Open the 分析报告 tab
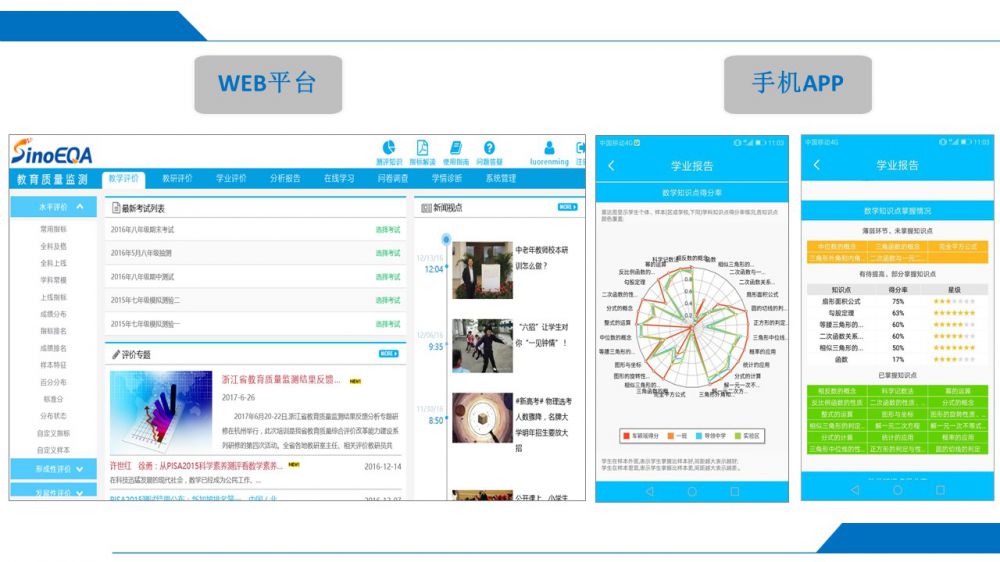The height and width of the screenshot is (562, 1000). (x=285, y=179)
